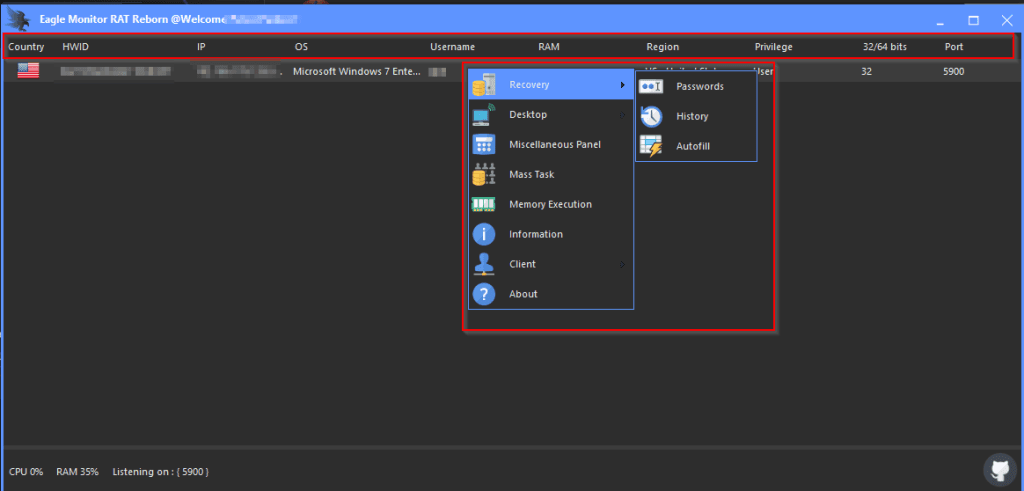Screen dimensions: 1024x491
Task: Sort the list by the HWID column header
Action: point(75,47)
